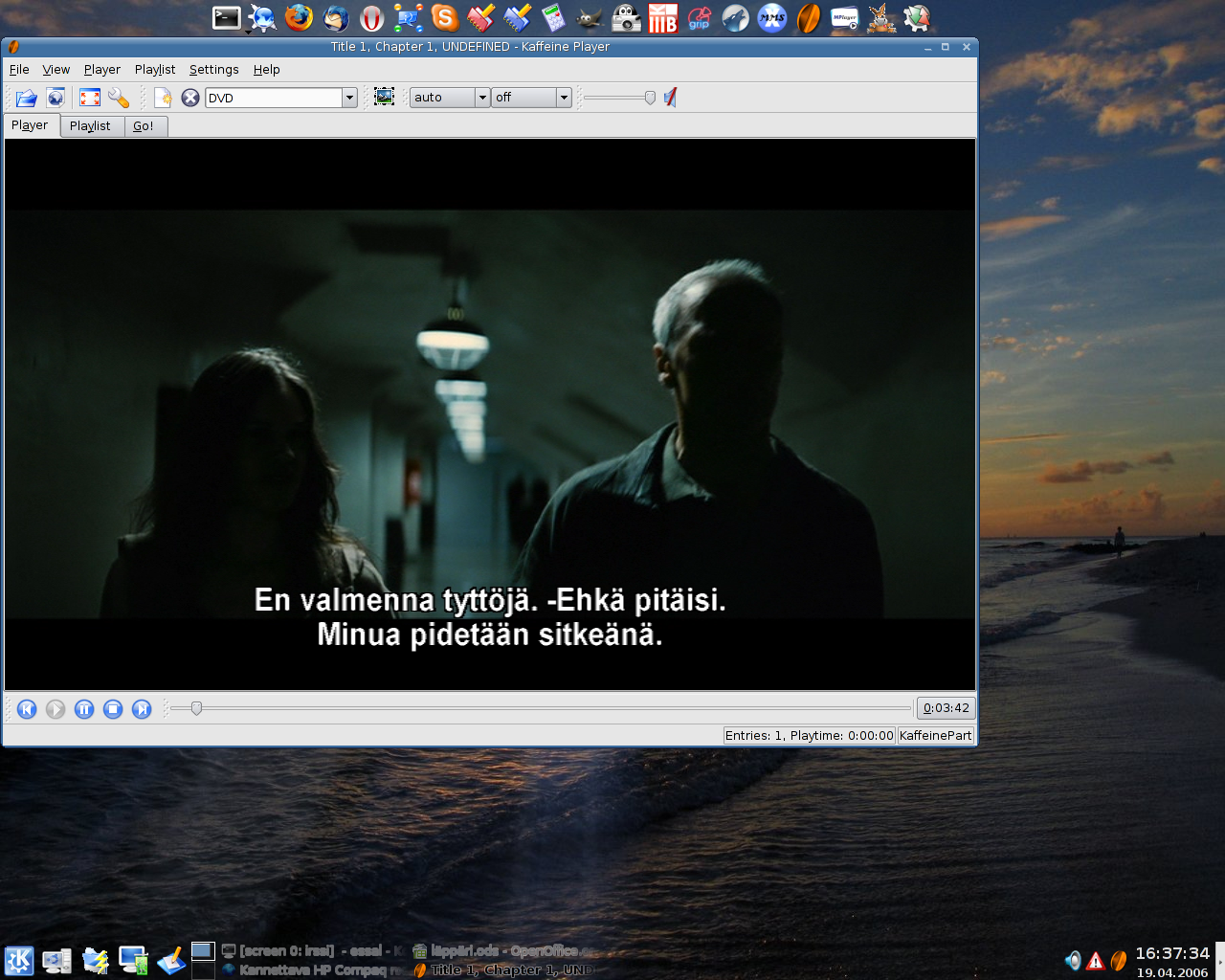Click the KPowersave lightning folder icon in bottom panel
The width and height of the screenshot is (1225, 980).
point(96,960)
